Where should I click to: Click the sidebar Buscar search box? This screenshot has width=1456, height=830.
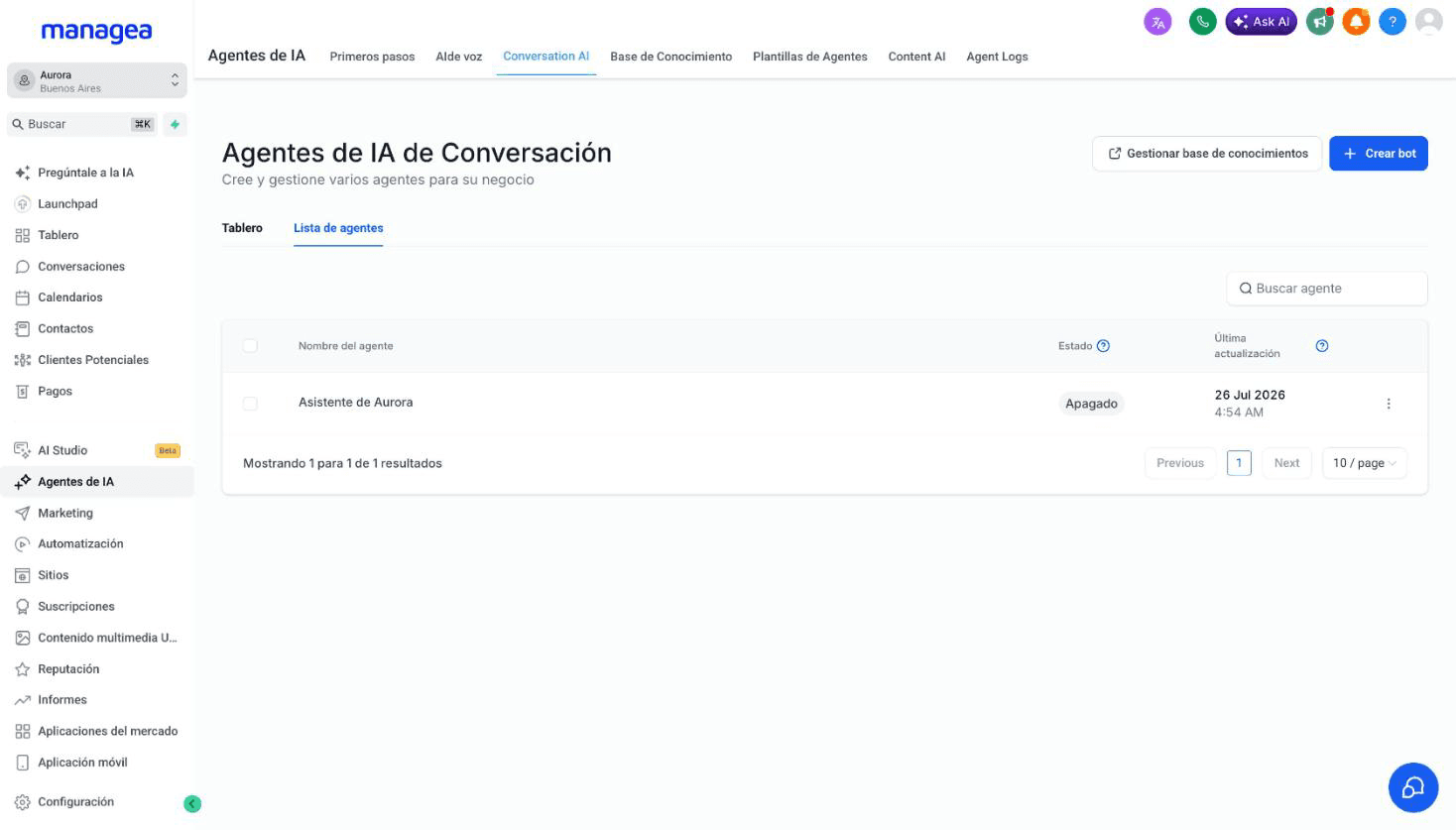(83, 125)
